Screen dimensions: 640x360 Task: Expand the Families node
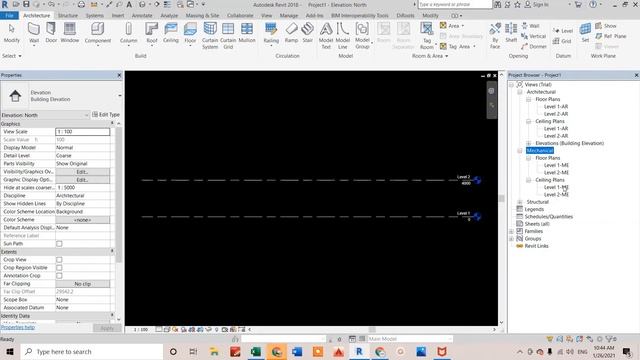pos(511,231)
